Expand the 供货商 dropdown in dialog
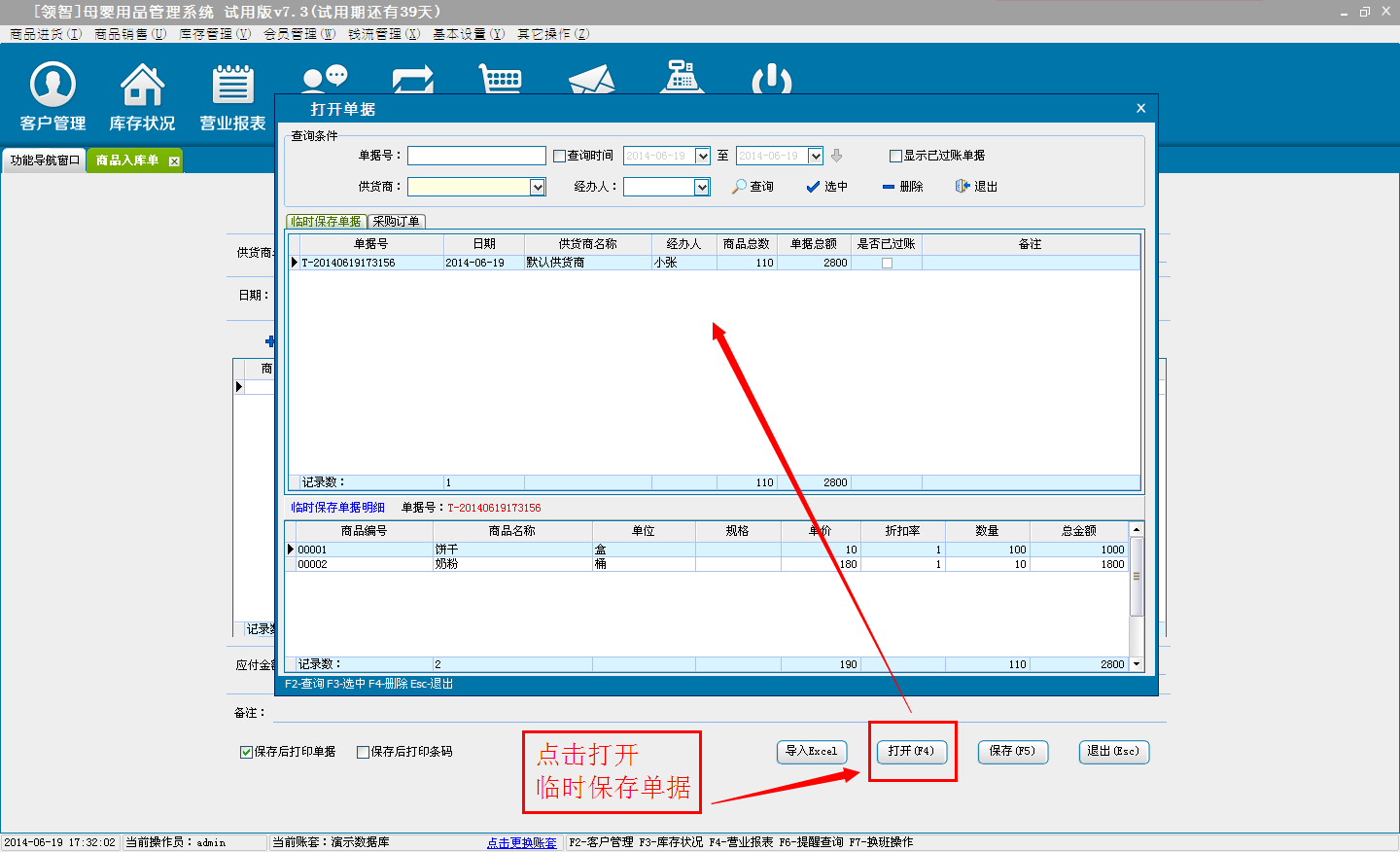The height and width of the screenshot is (852, 1400). [537, 187]
